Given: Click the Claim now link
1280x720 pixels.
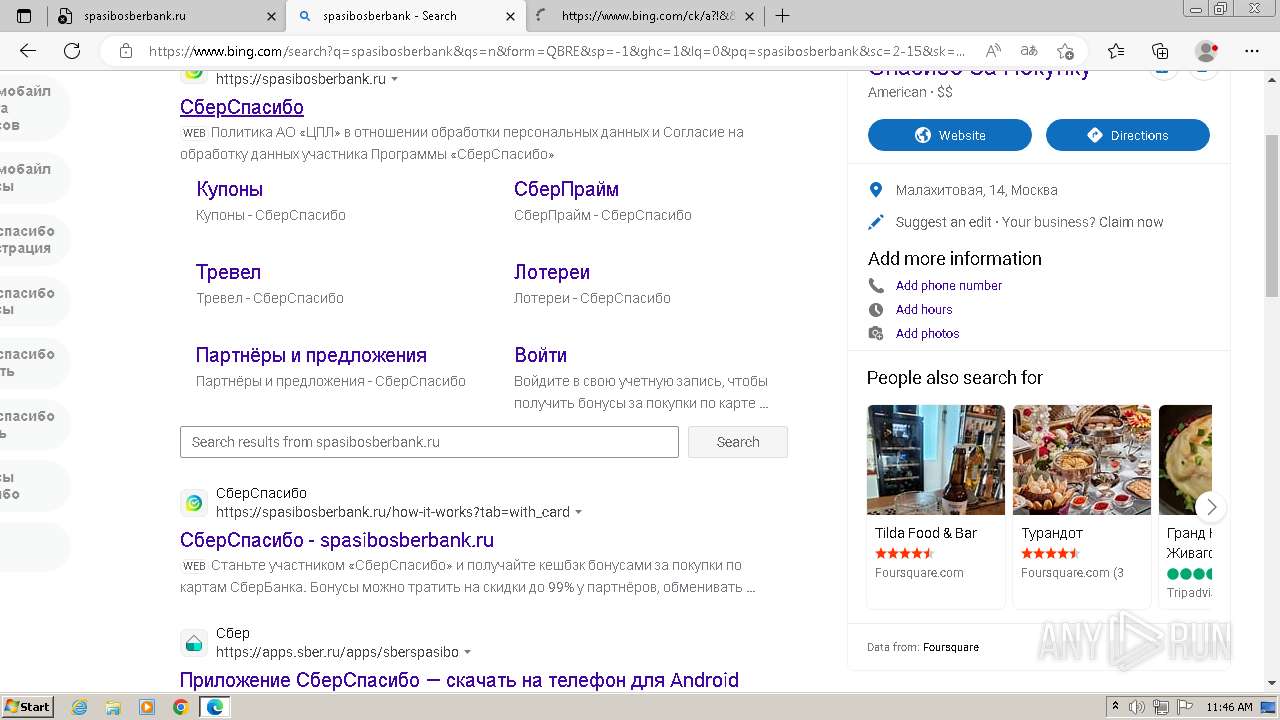Looking at the screenshot, I should click(x=1131, y=222).
